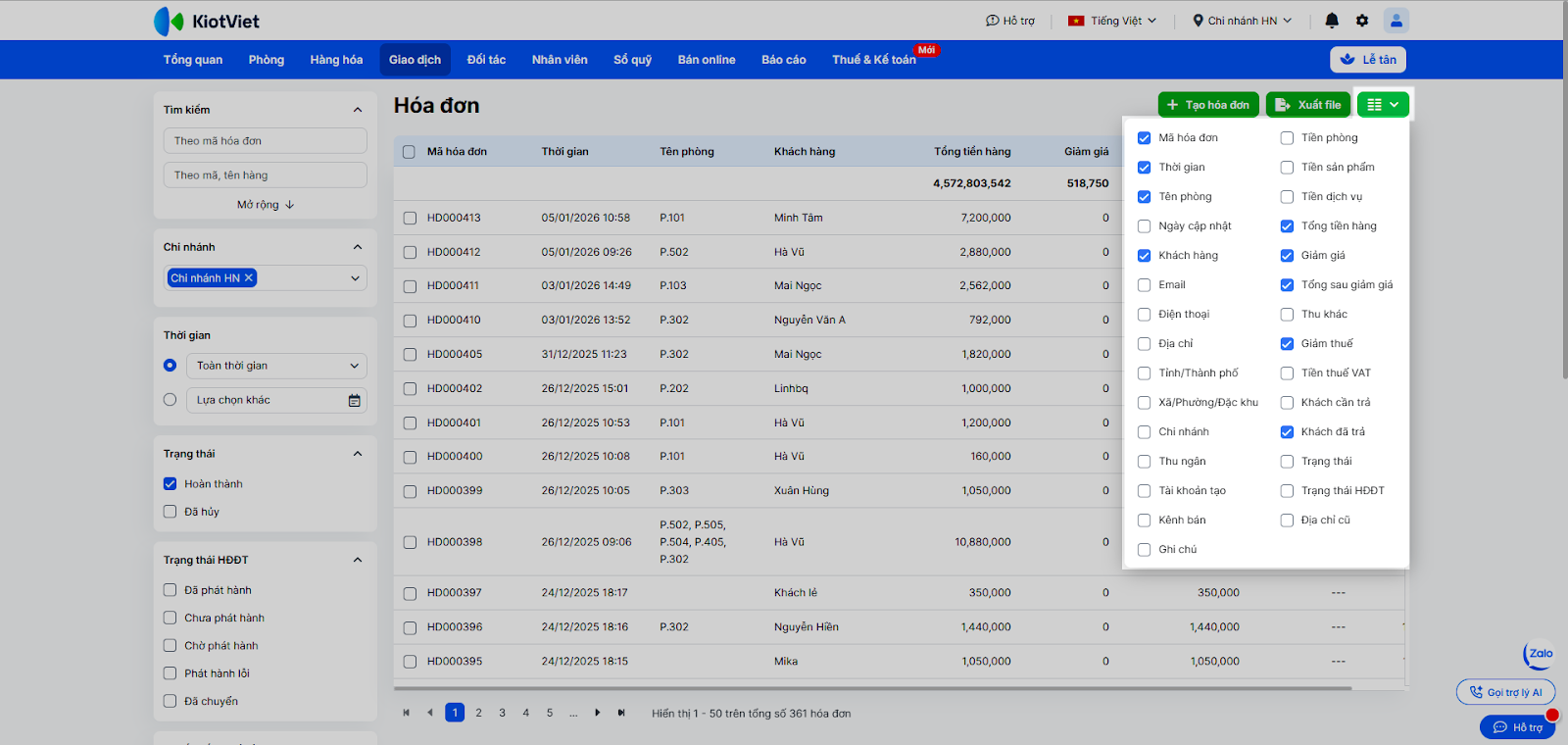Open the Chi nhánh HN branch dropdown in header
Image resolution: width=1568 pixels, height=745 pixels.
pyautogui.click(x=1242, y=21)
